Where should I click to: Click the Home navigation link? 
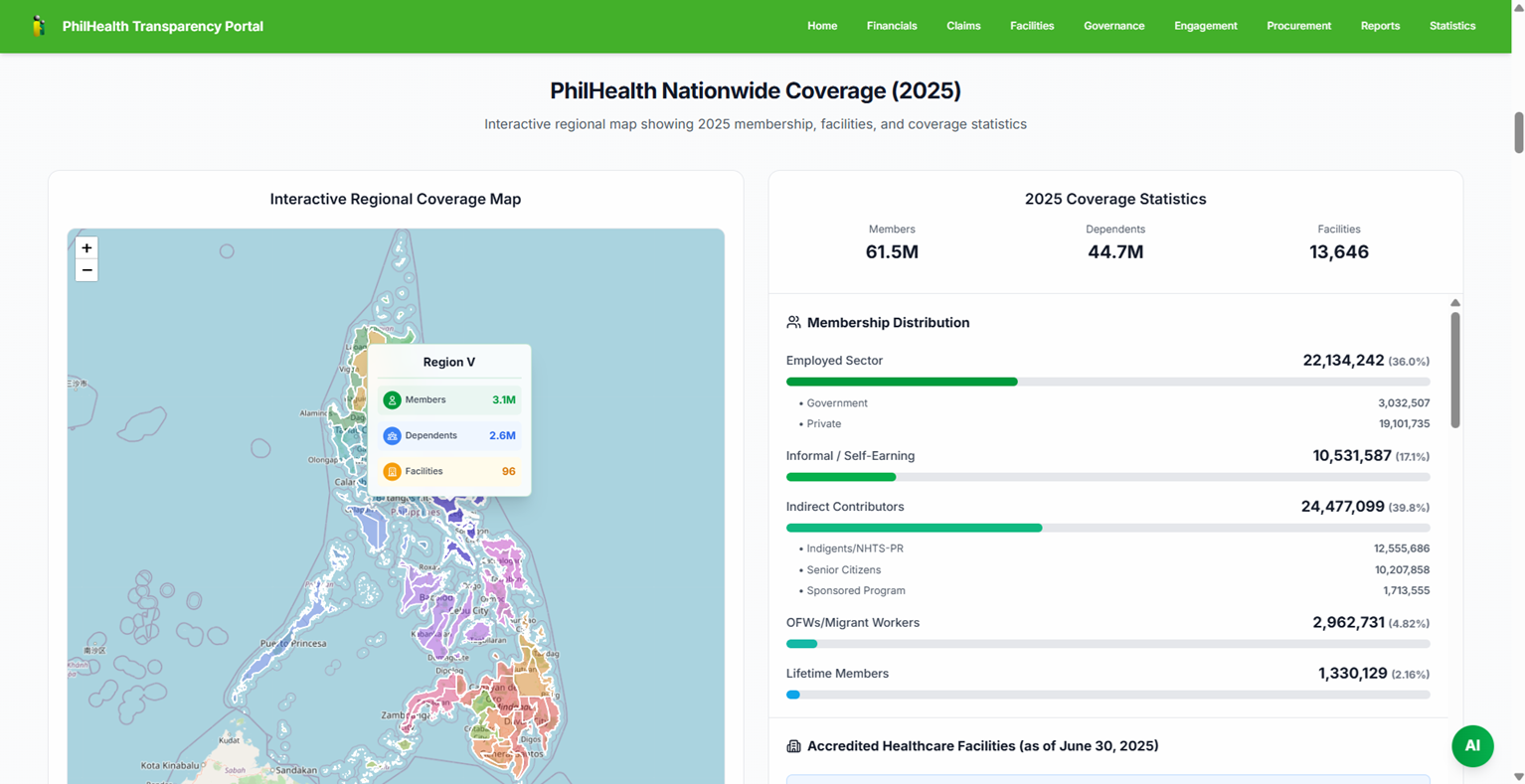[822, 26]
